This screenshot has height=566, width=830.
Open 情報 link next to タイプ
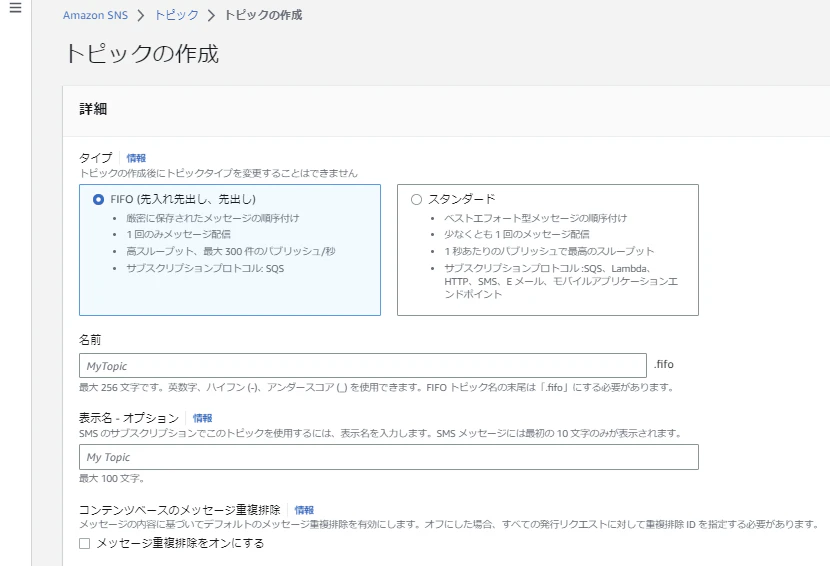pos(136,158)
